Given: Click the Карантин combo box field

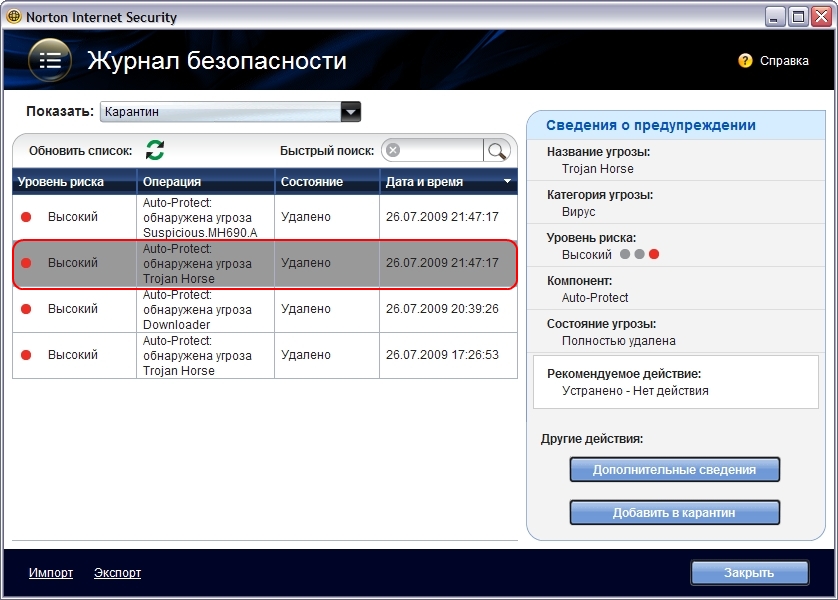Looking at the screenshot, I should click(230, 112).
